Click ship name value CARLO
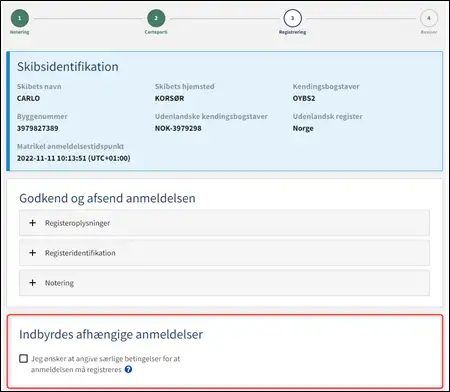This screenshot has width=450, height=392. tap(28, 98)
